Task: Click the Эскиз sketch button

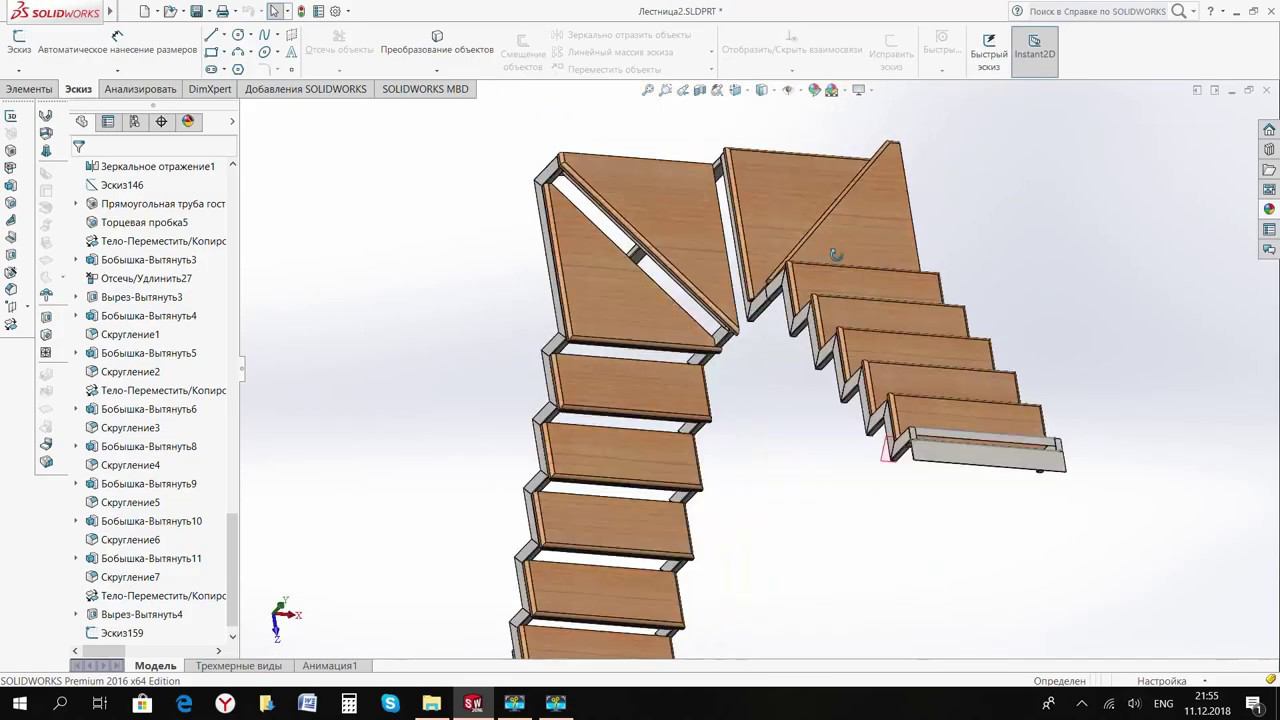Action: pos(19,43)
